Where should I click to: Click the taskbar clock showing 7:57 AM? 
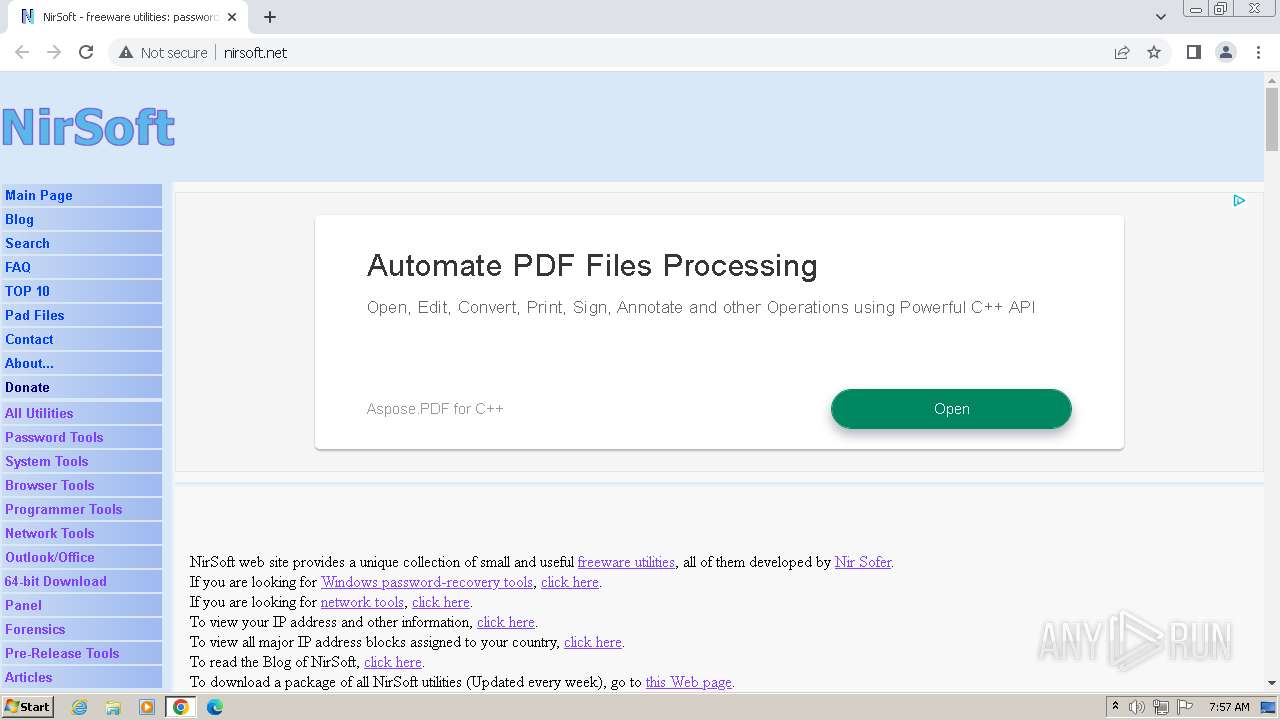pos(1229,707)
